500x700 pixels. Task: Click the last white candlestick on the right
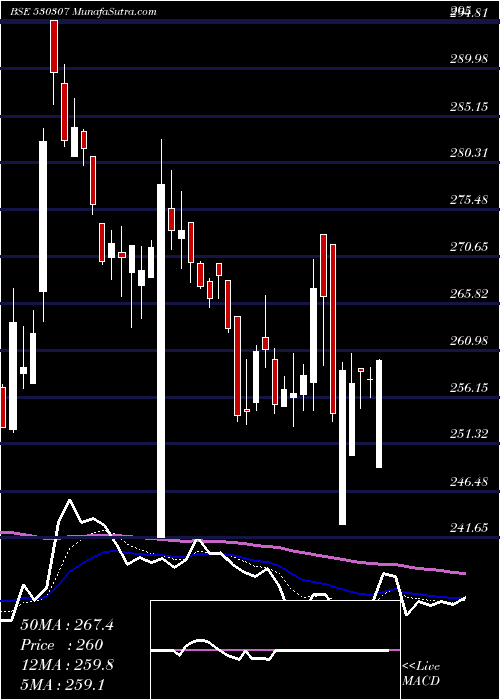click(x=379, y=414)
